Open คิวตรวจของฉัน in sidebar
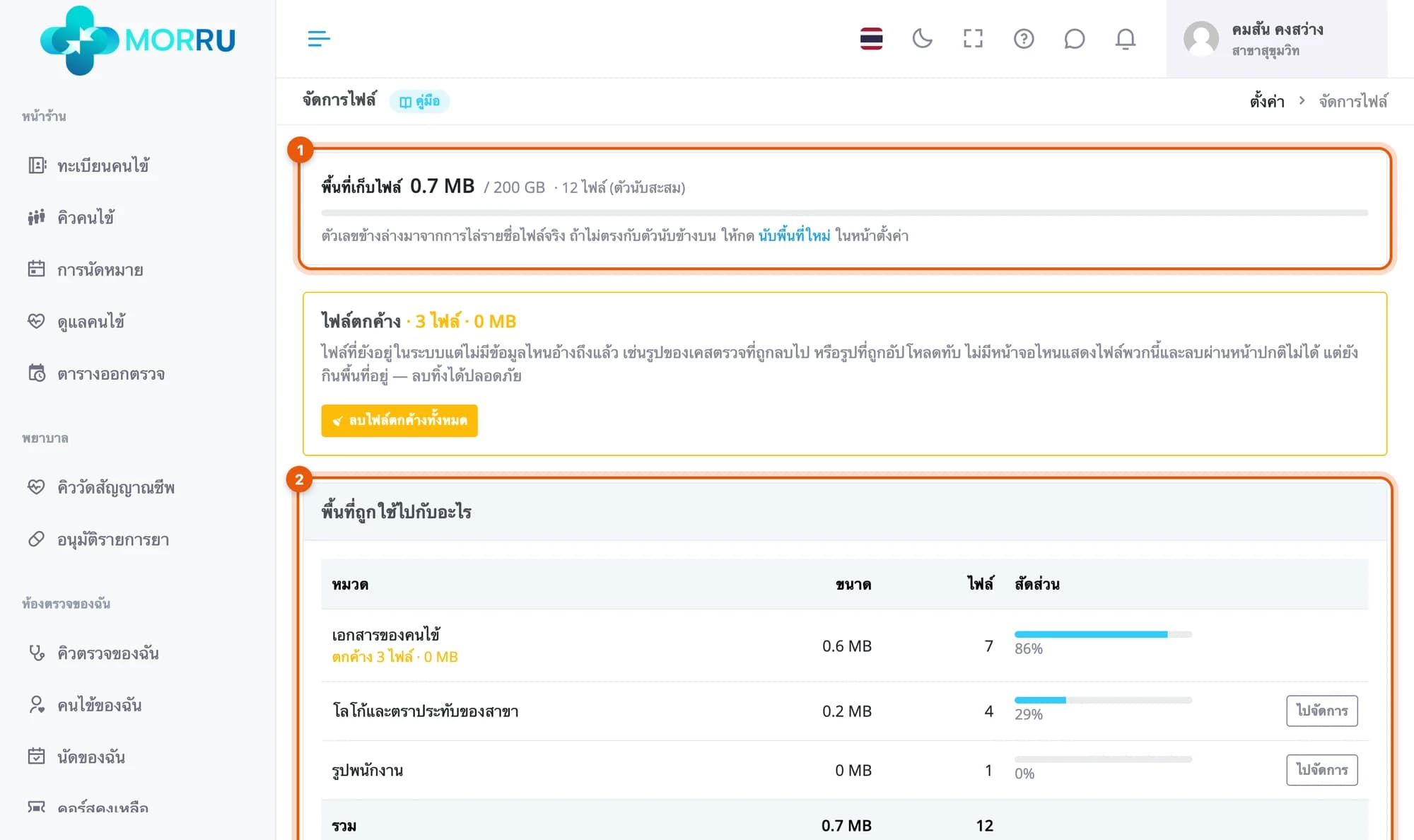This screenshot has height=840, width=1414. (x=108, y=653)
